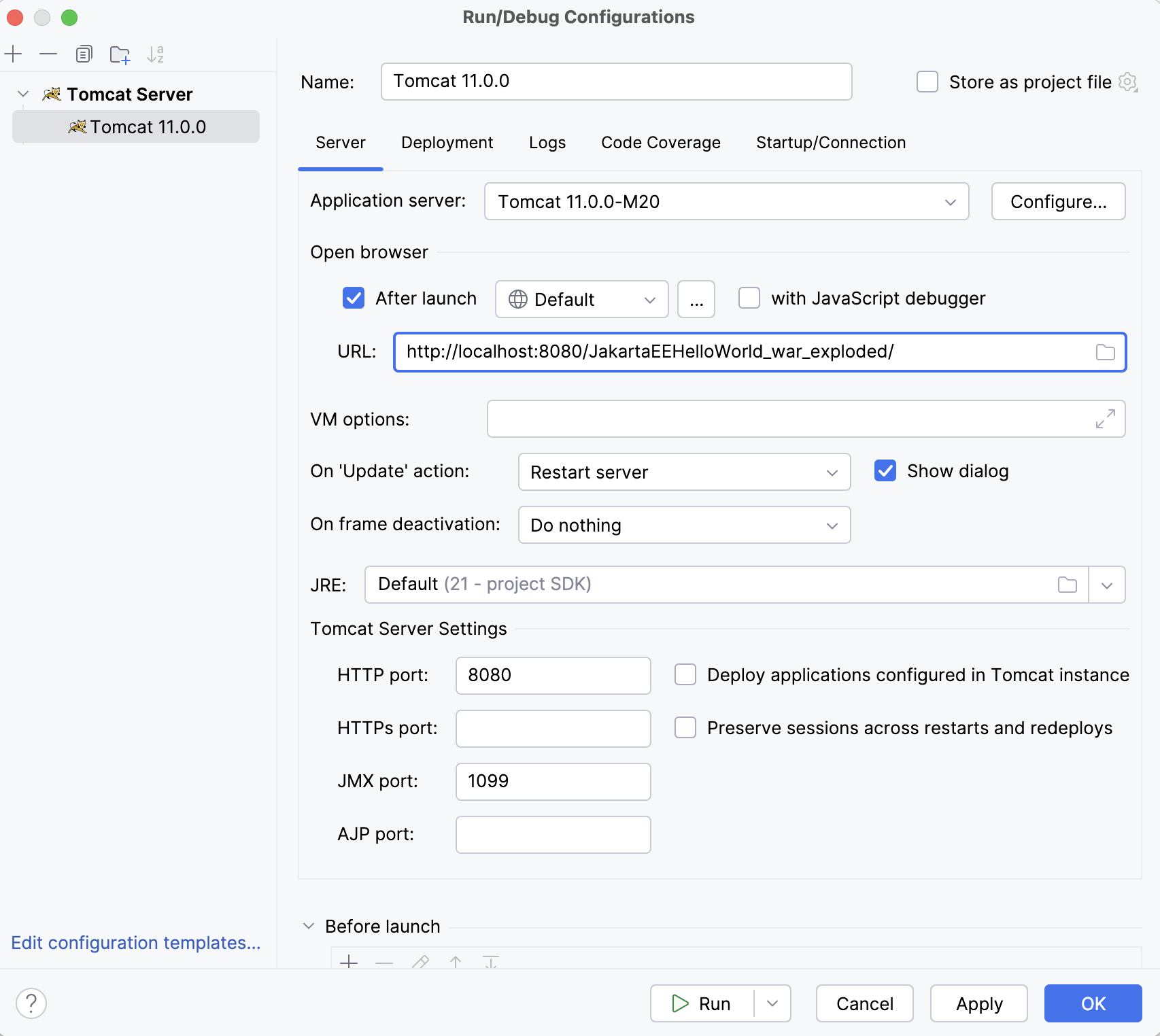Click the Add New Configuration plus icon

point(14,54)
